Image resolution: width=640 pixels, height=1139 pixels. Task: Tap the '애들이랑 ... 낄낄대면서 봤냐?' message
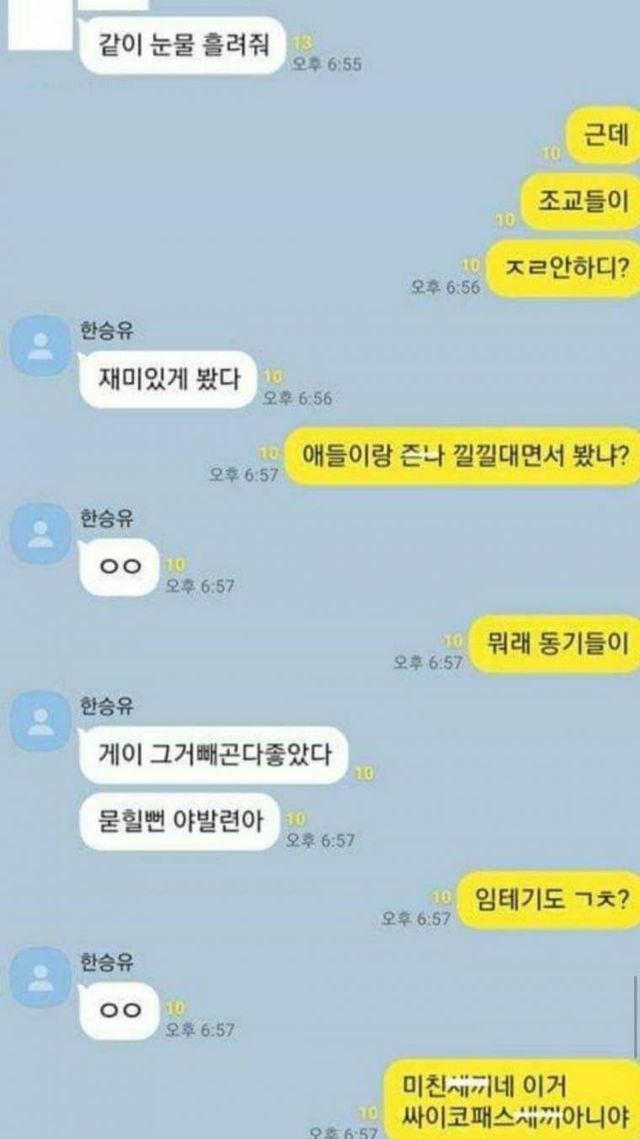462,457
